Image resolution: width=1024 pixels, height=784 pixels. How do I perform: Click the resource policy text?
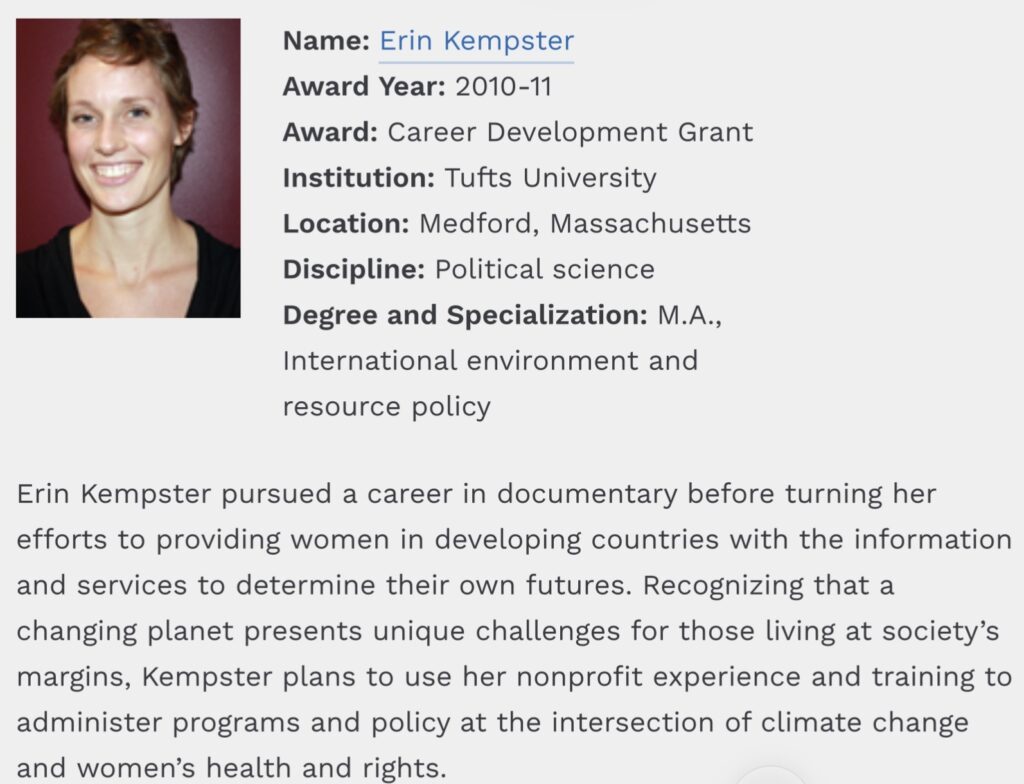(x=386, y=406)
